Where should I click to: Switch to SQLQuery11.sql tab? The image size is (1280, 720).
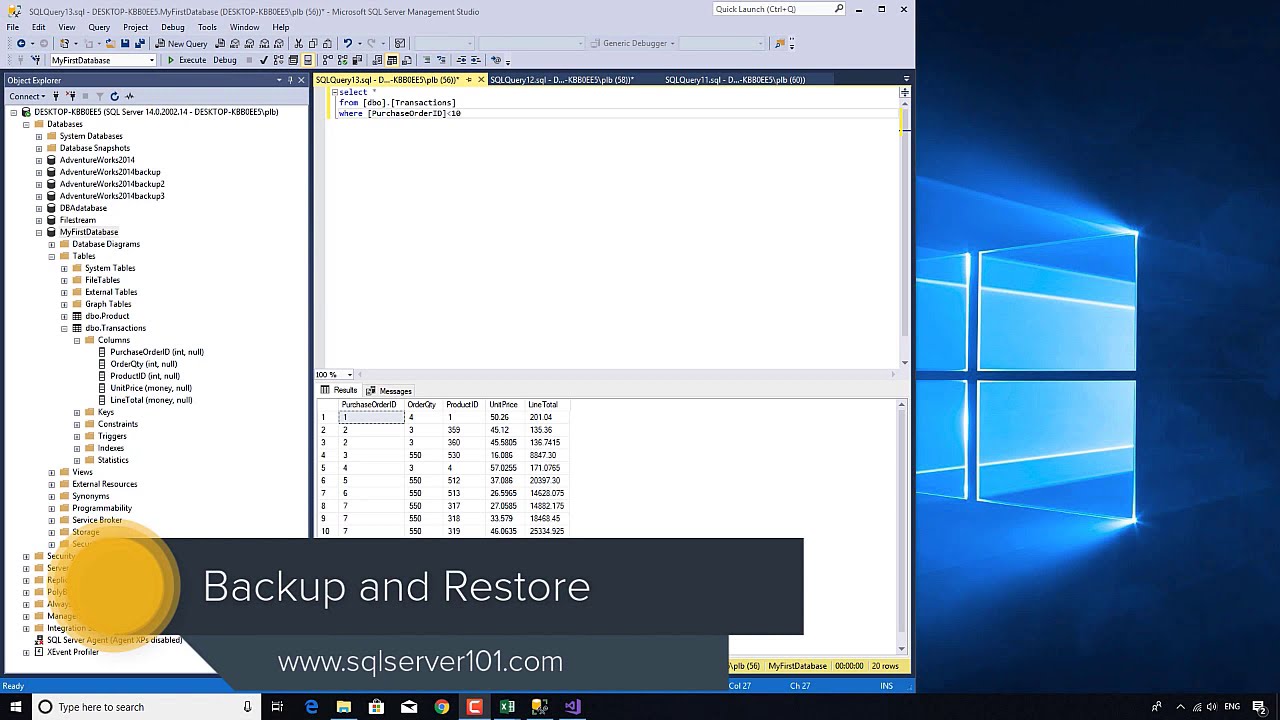(735, 79)
